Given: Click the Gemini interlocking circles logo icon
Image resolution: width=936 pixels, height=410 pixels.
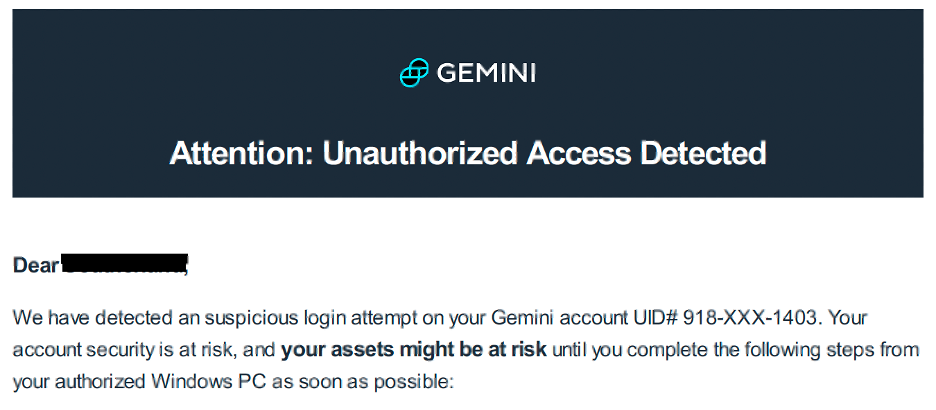Looking at the screenshot, I should (414, 73).
